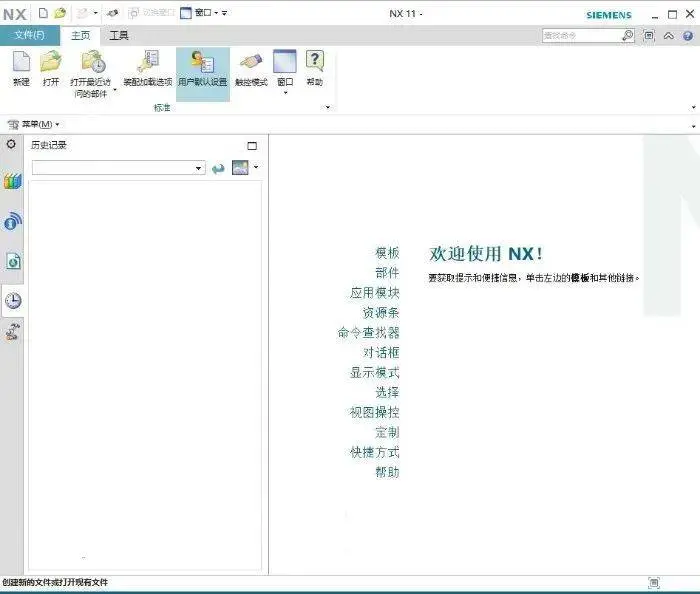Click the 快捷方式 welcome link
Image resolution: width=700 pixels, height=594 pixels.
coord(375,452)
